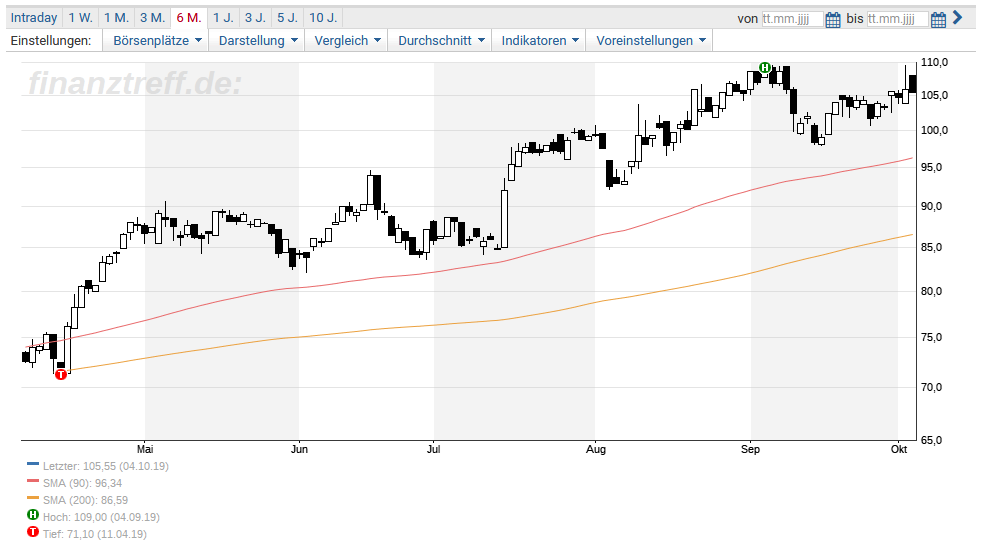Click the 'Mai' axis label
This screenshot has width=982, height=545.
[x=145, y=449]
